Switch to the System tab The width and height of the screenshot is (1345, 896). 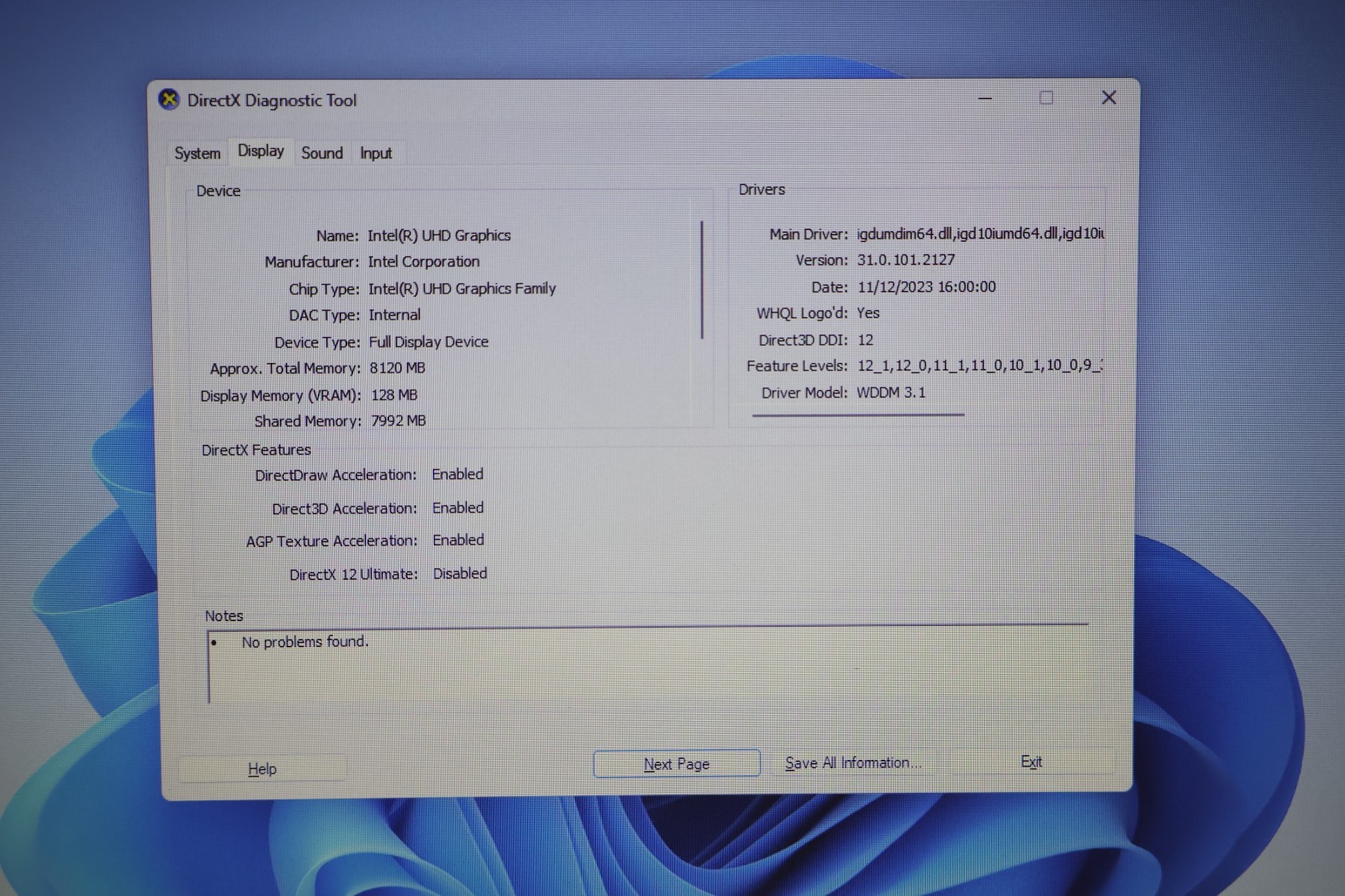tap(198, 153)
